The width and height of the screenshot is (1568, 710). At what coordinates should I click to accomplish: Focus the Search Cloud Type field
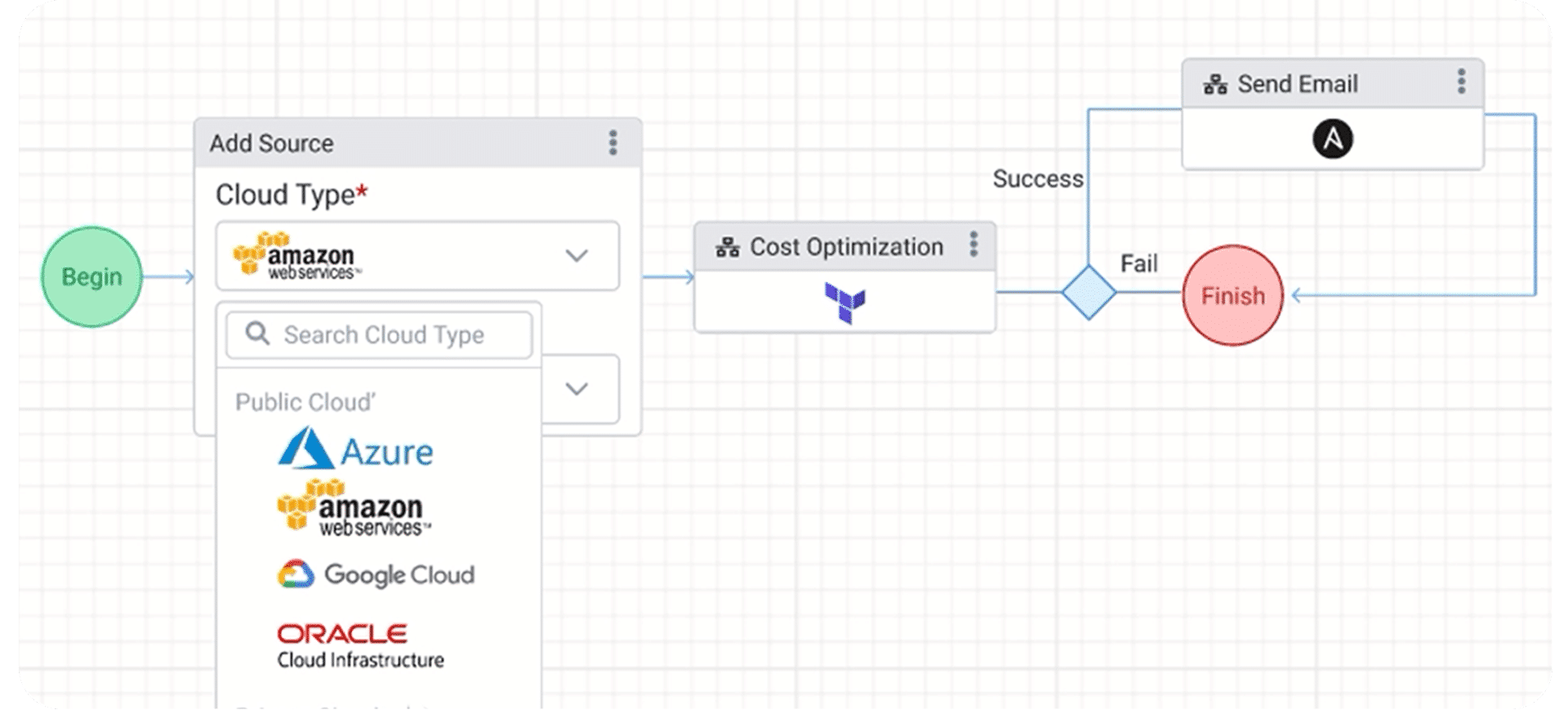pos(379,335)
